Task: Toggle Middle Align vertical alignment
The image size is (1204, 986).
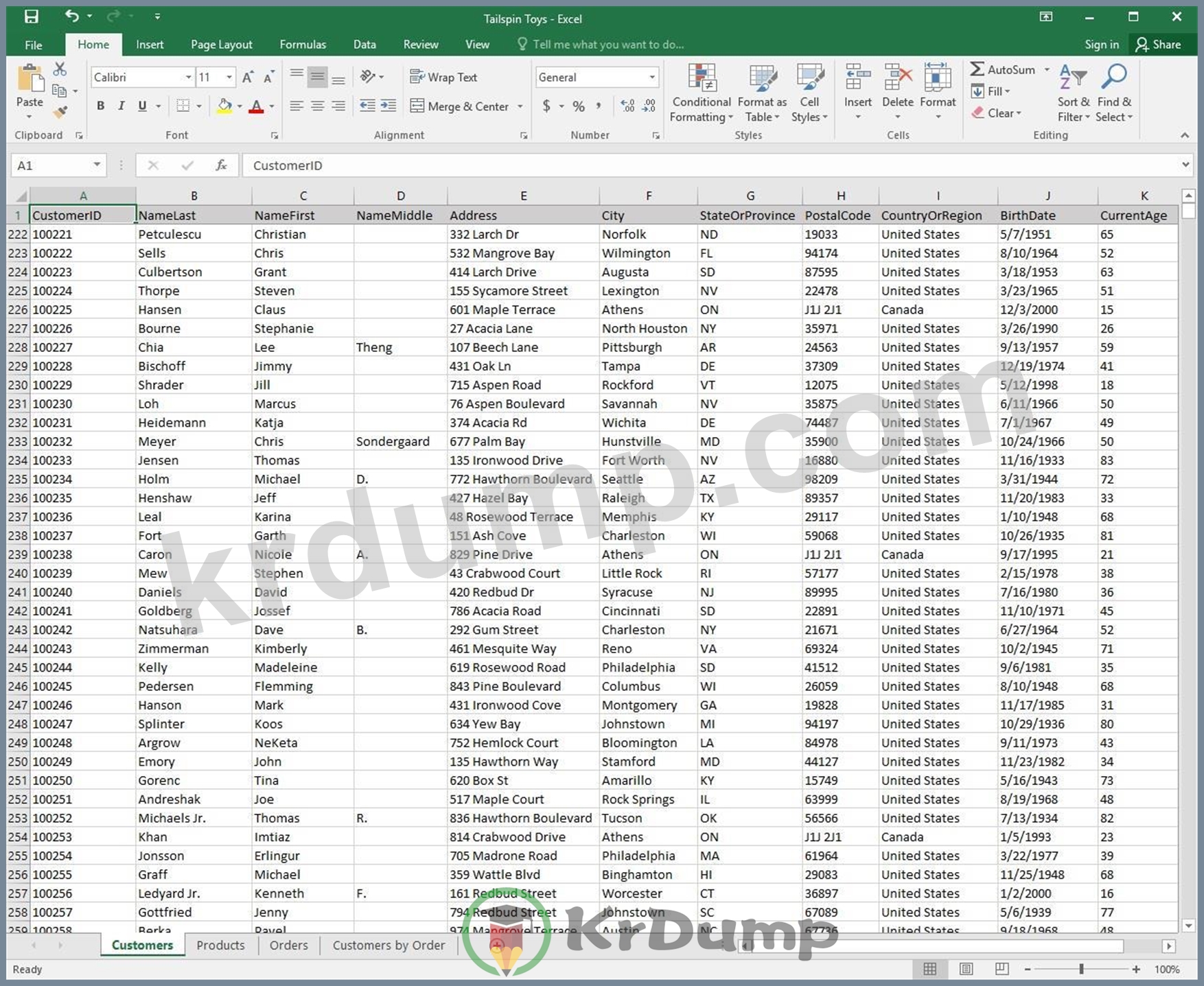Action: tap(317, 77)
